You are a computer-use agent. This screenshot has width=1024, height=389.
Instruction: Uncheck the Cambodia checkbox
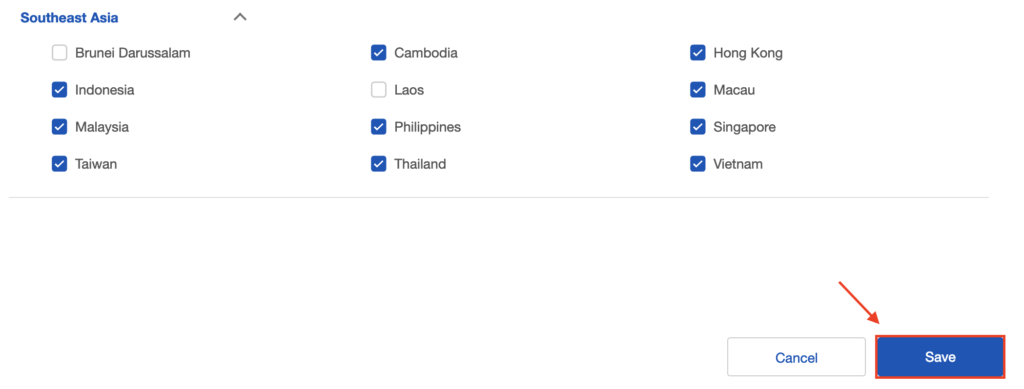pos(378,53)
